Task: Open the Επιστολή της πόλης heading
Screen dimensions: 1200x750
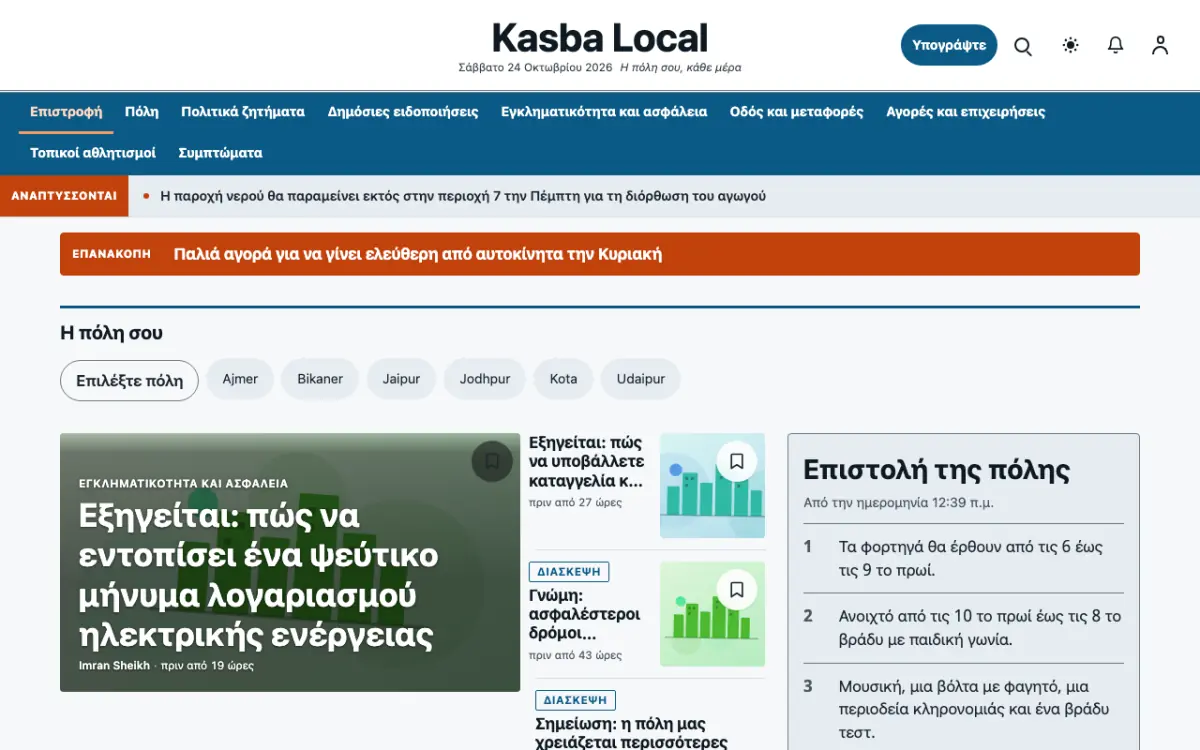Action: point(937,470)
